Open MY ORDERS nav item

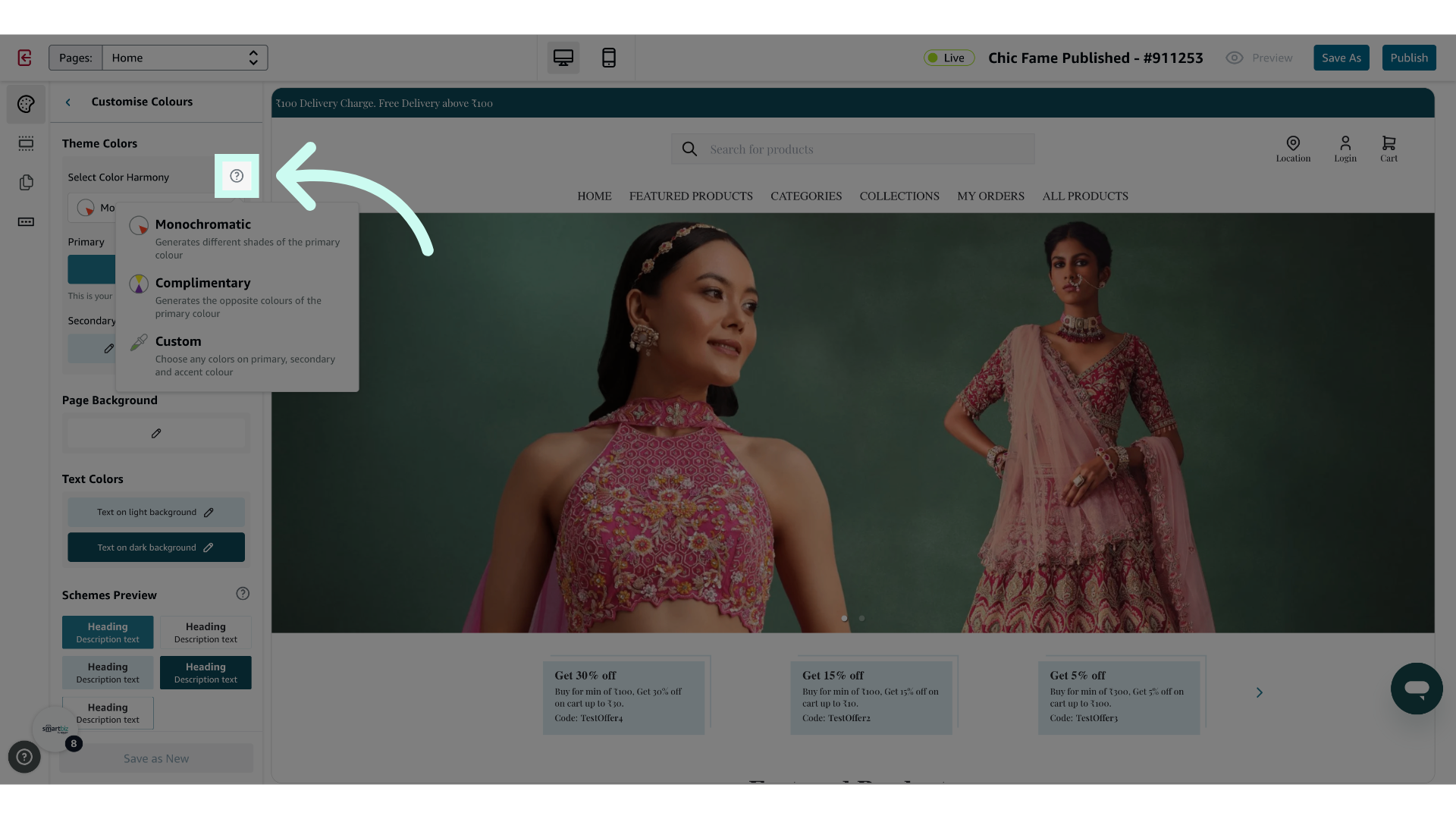pos(990,196)
